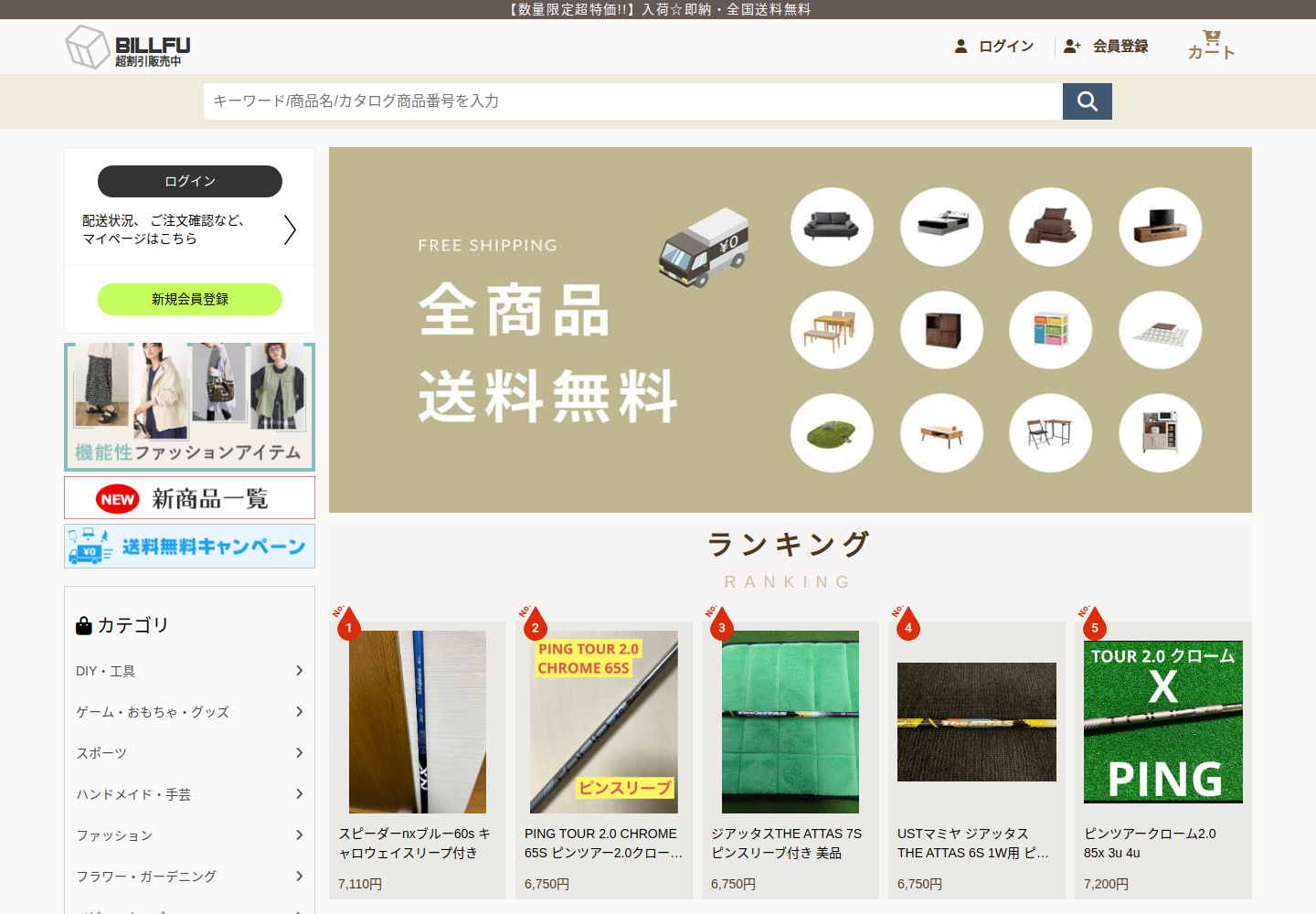
Task: Click the No.5 ranking badge
Action: (x=1093, y=624)
